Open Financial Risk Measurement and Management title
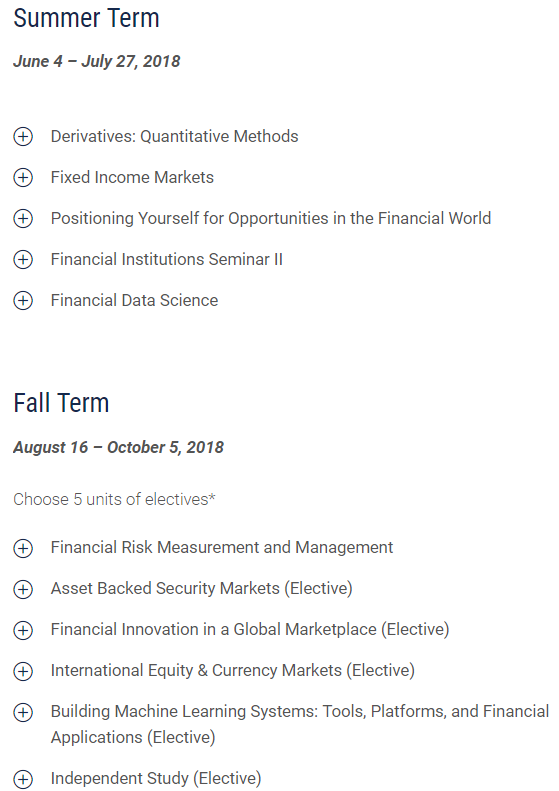This screenshot has width=559, height=791. (x=222, y=547)
